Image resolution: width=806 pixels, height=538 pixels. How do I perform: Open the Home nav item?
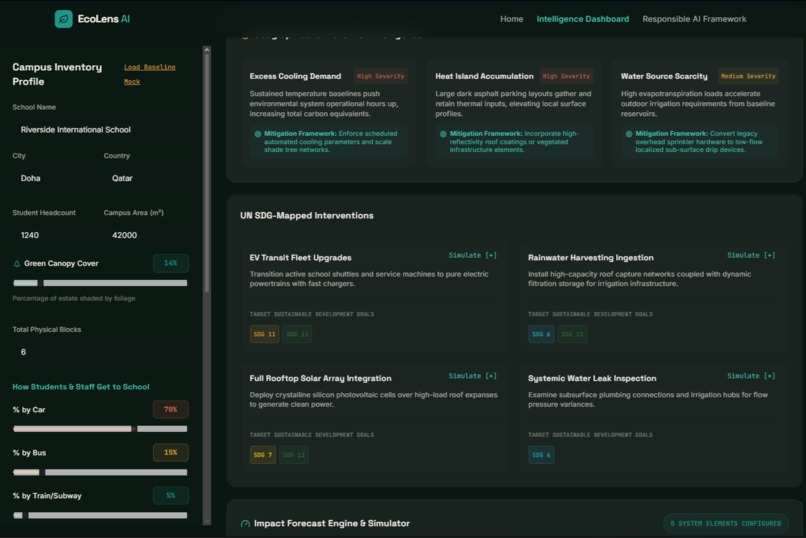point(511,19)
